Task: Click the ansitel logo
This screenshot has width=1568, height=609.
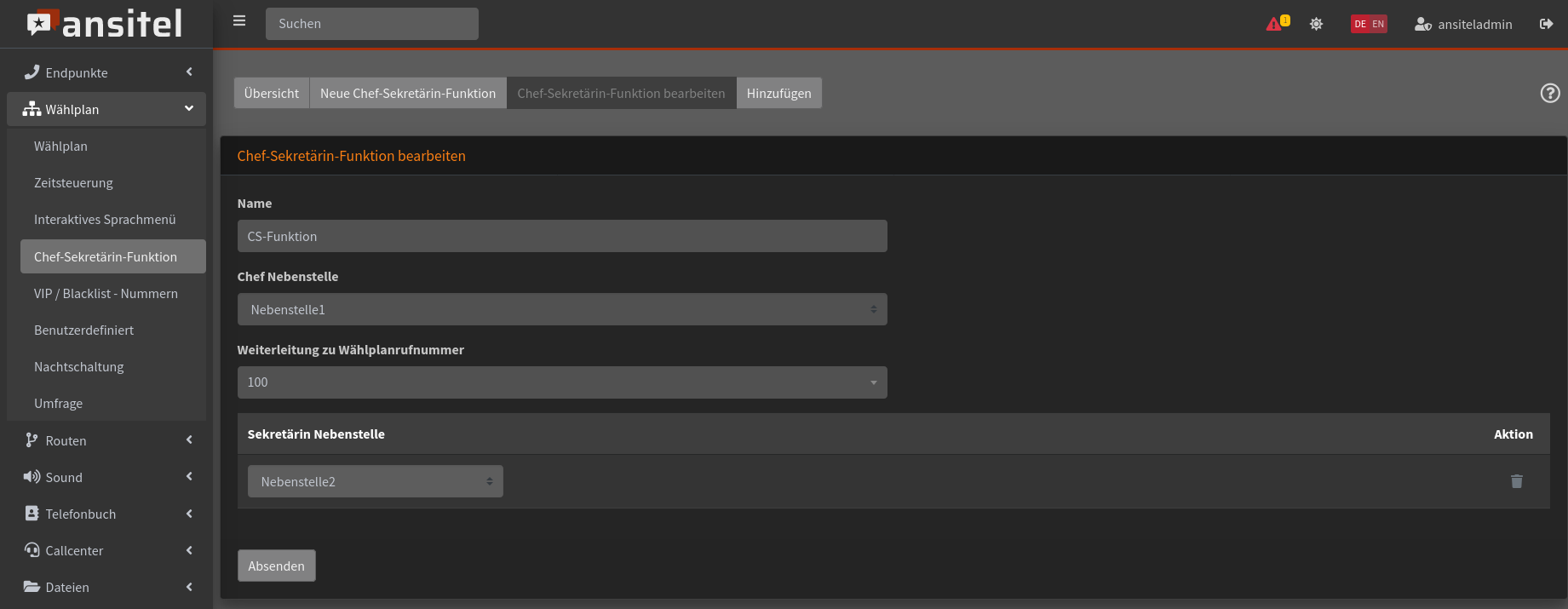Action: [x=106, y=24]
